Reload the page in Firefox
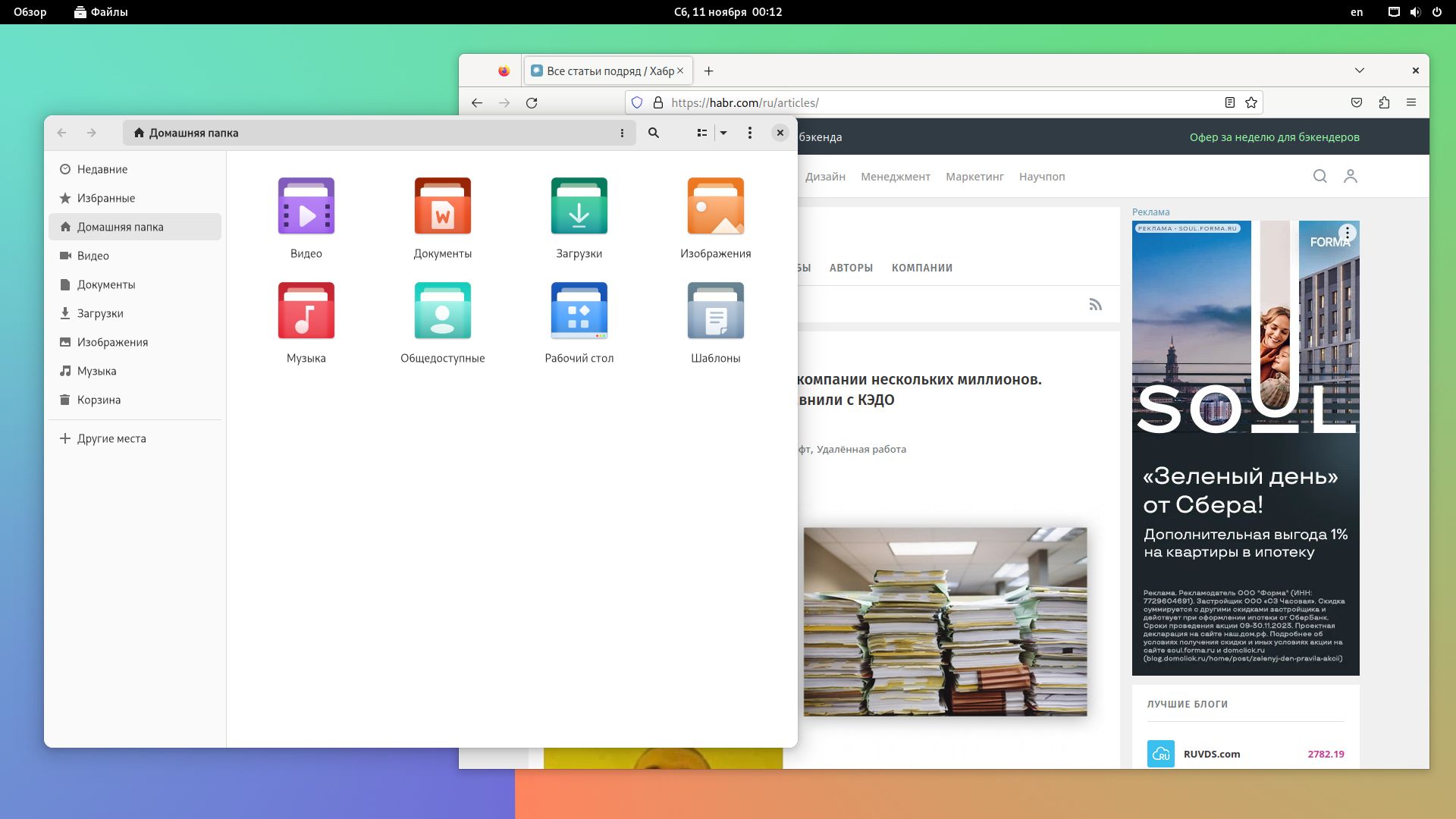The height and width of the screenshot is (819, 1456). click(532, 102)
